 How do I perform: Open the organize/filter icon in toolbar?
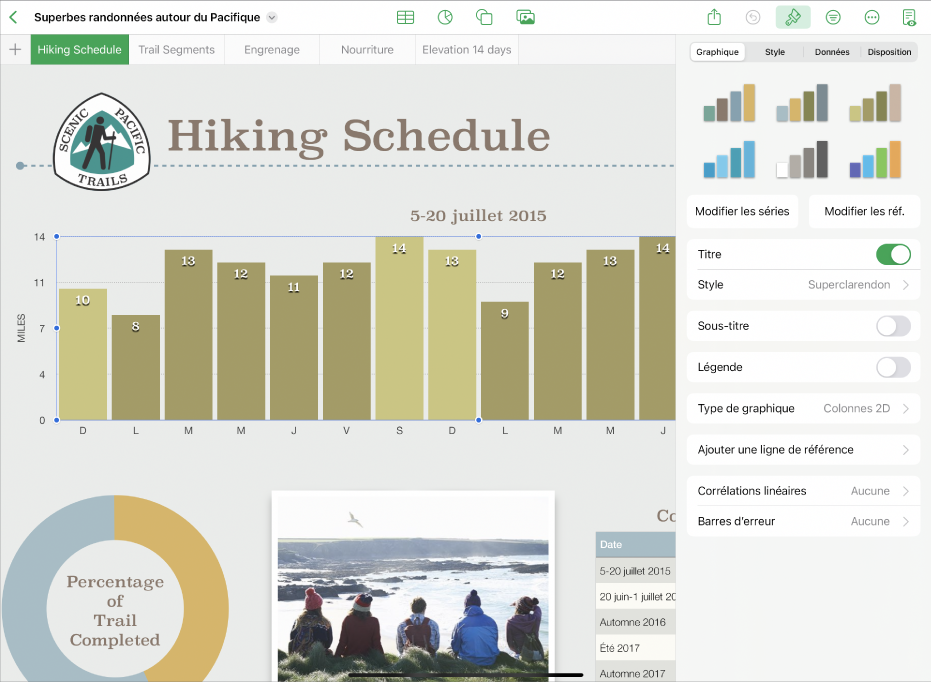[833, 17]
